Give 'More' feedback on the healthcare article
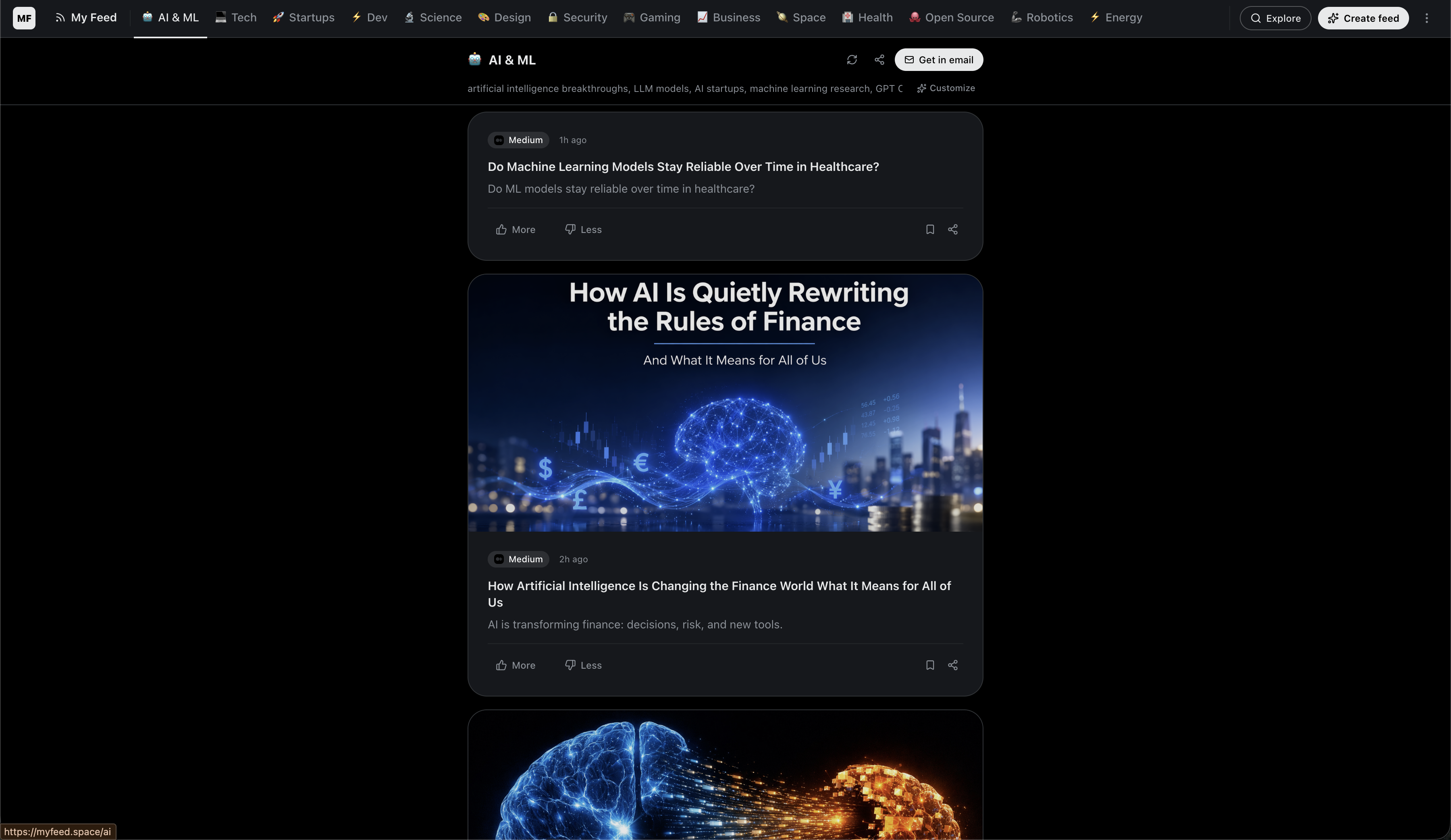 pyautogui.click(x=515, y=229)
